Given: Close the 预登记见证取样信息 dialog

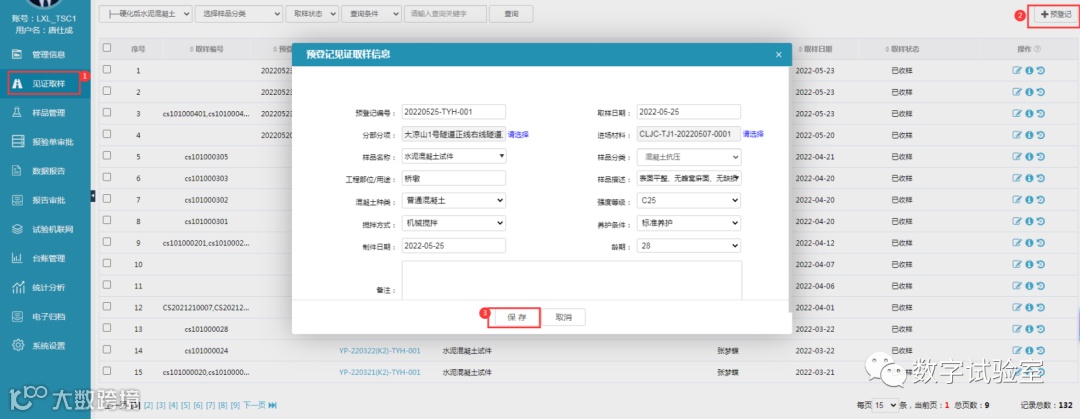Looking at the screenshot, I should [x=778, y=54].
